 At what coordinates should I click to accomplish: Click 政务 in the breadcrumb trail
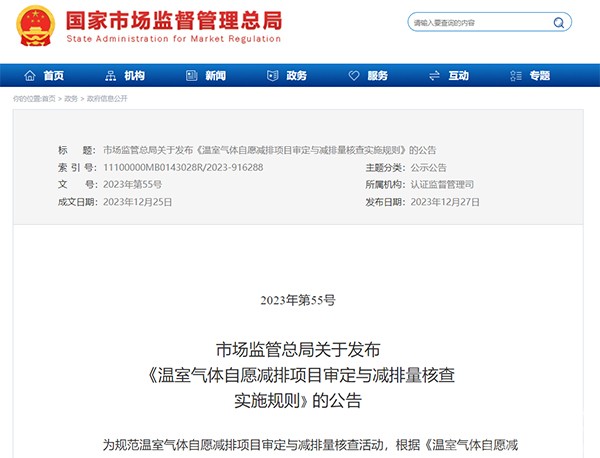(71, 99)
